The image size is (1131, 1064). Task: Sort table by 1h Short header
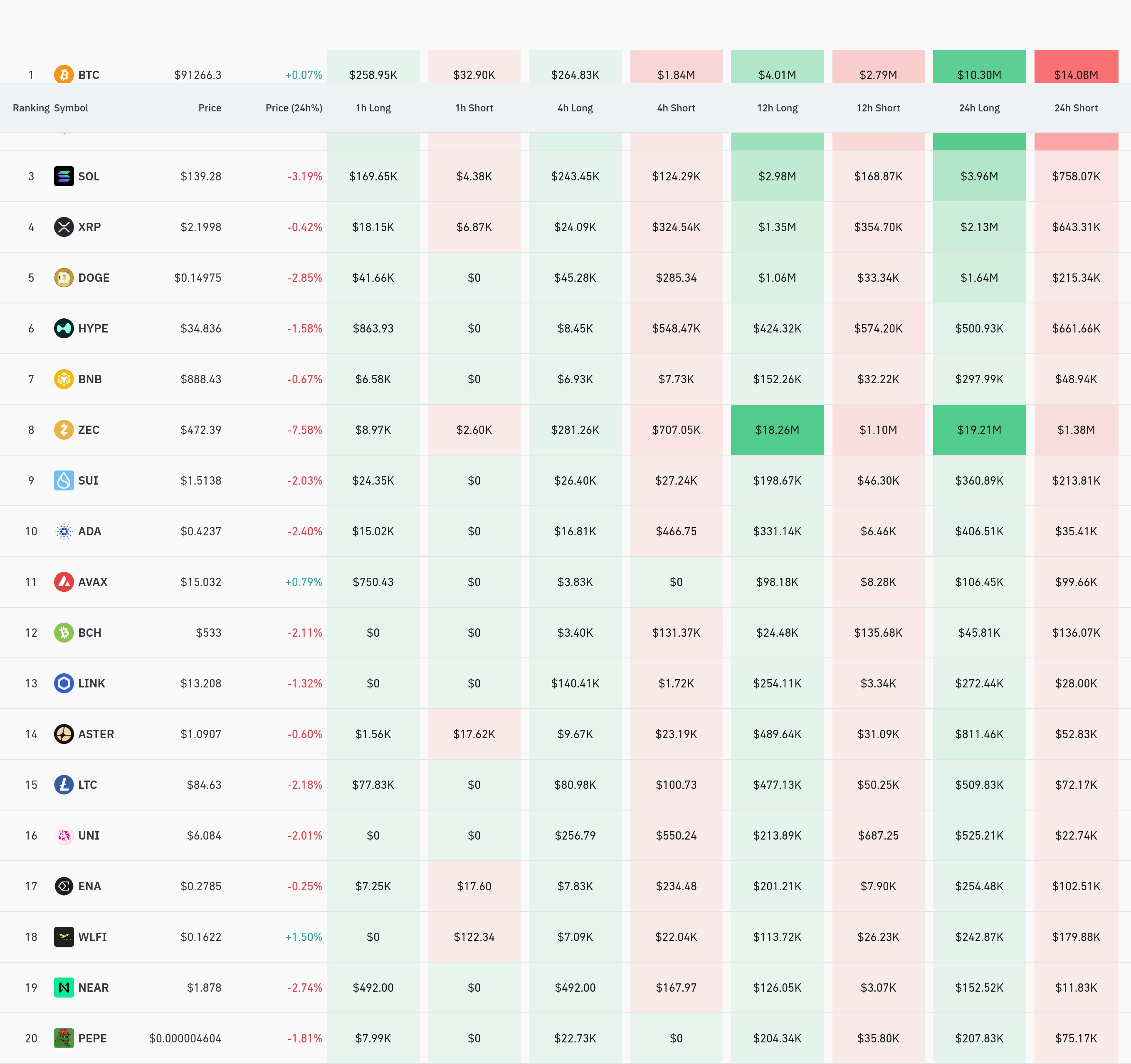pos(474,108)
